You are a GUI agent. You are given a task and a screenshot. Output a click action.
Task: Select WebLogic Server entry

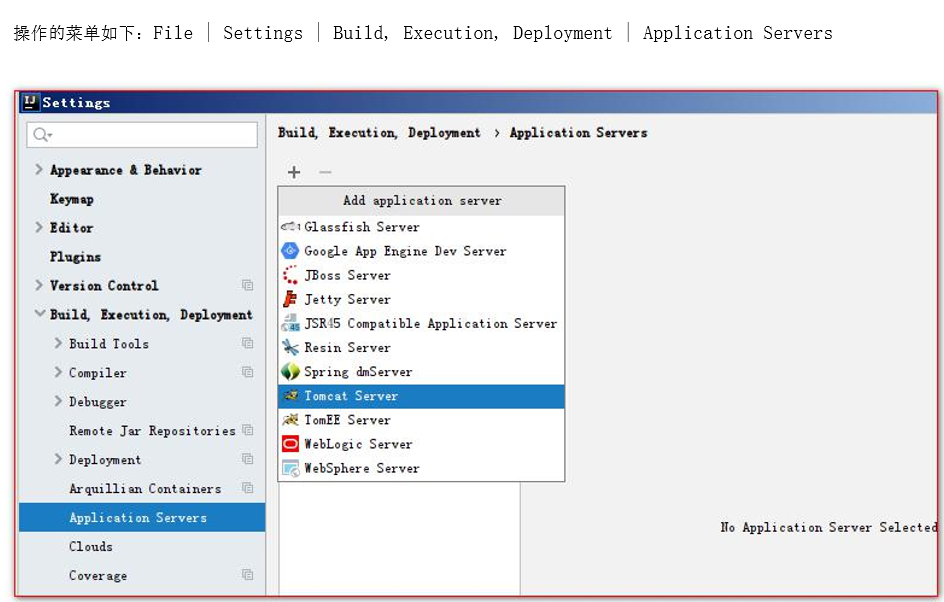(x=421, y=444)
